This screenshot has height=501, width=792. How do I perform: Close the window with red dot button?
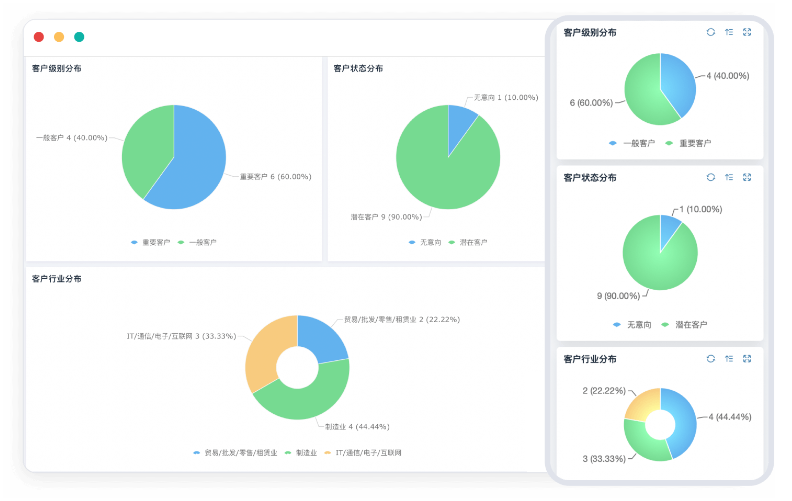pos(39,37)
